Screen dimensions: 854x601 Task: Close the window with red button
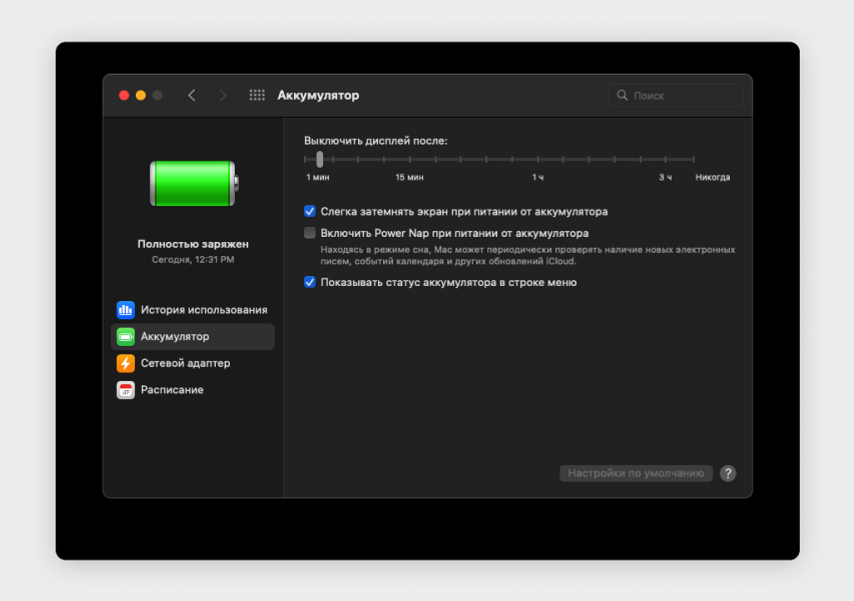124,95
